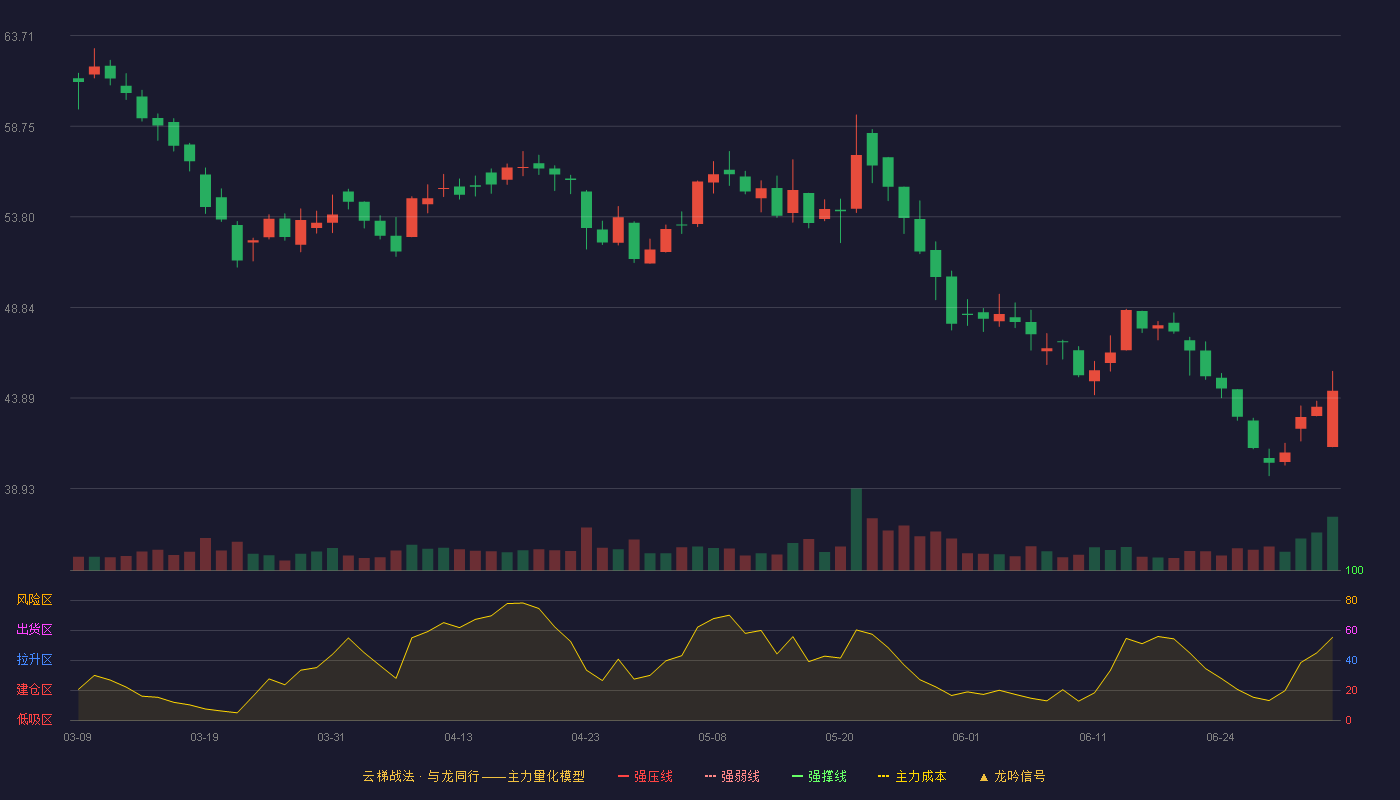
Task: Click the 05-20 date axis label
Action: (839, 737)
